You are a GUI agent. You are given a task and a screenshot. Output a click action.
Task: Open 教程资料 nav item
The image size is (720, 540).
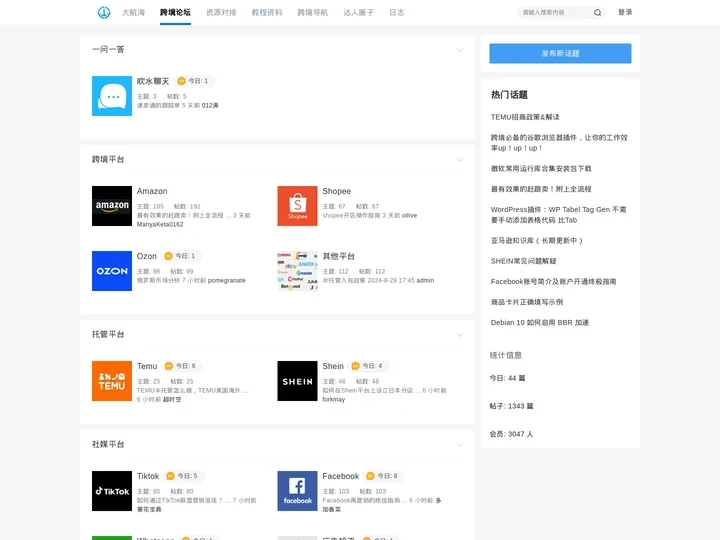267,12
